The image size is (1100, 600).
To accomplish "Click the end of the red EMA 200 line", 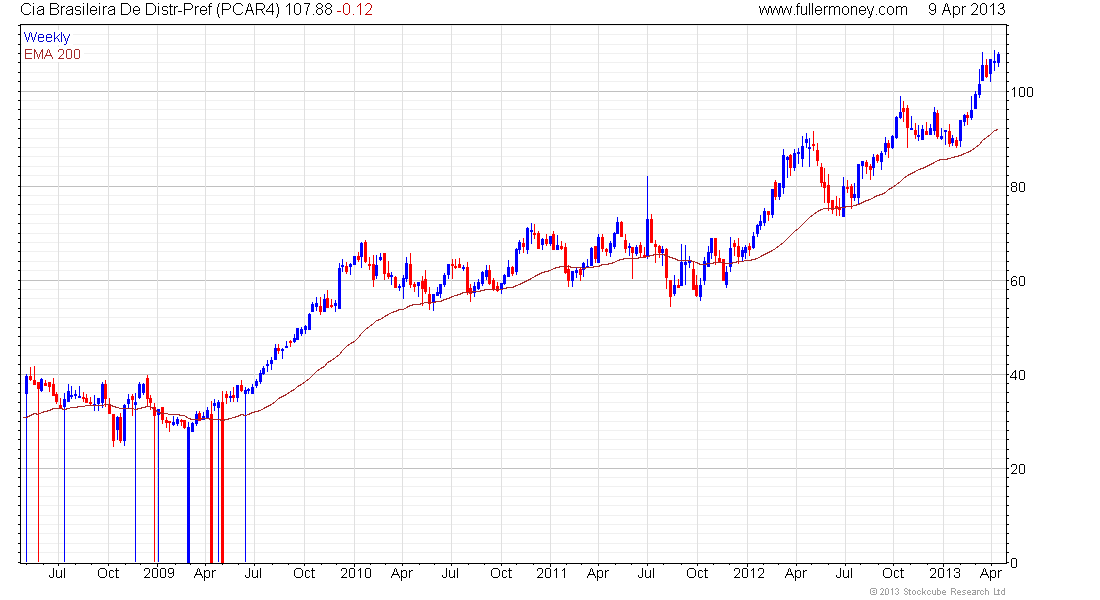I will click(x=997, y=129).
